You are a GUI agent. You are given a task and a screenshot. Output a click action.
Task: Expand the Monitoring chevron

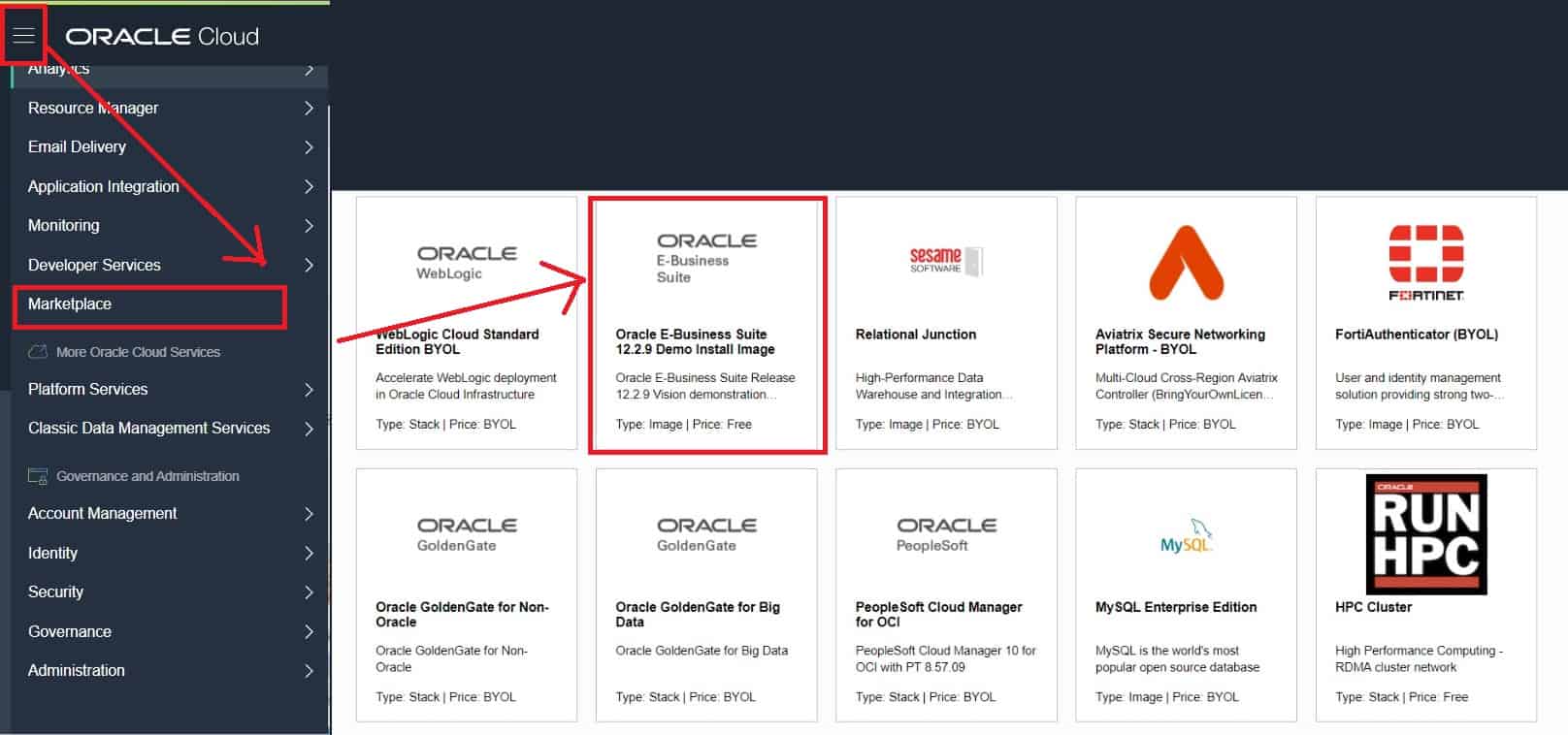tap(309, 226)
